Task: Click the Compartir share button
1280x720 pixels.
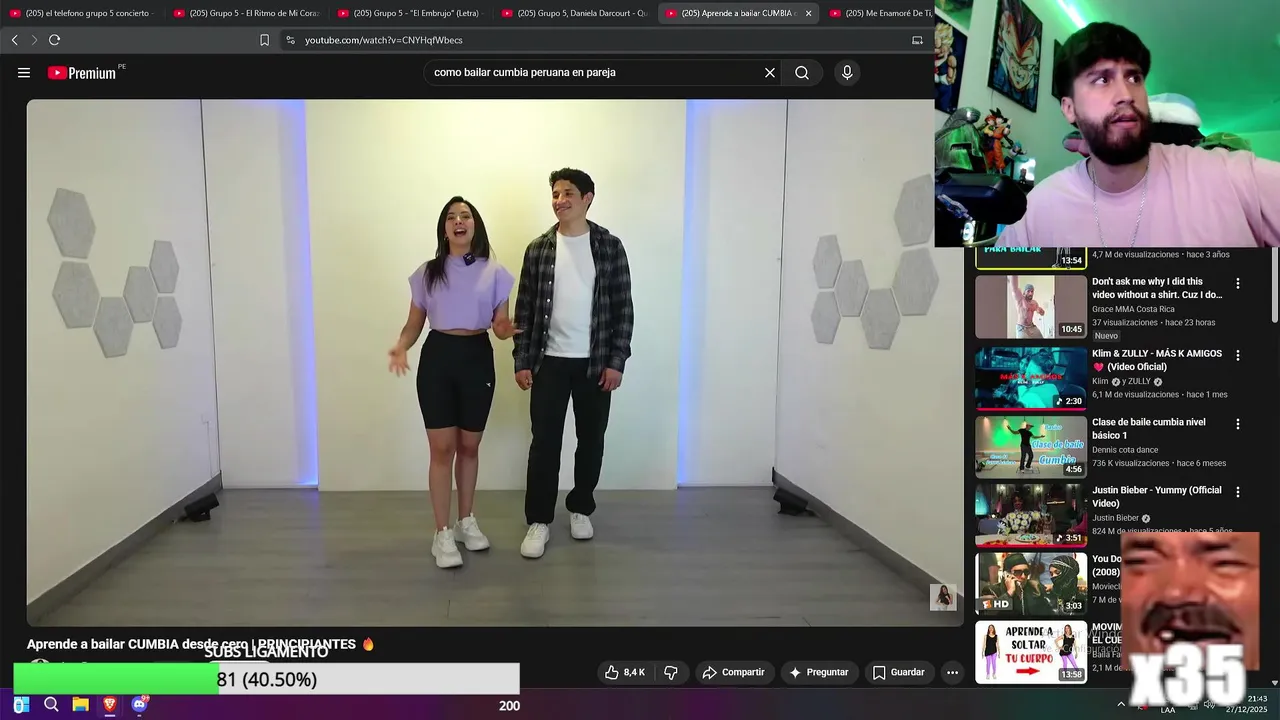Action: click(734, 672)
